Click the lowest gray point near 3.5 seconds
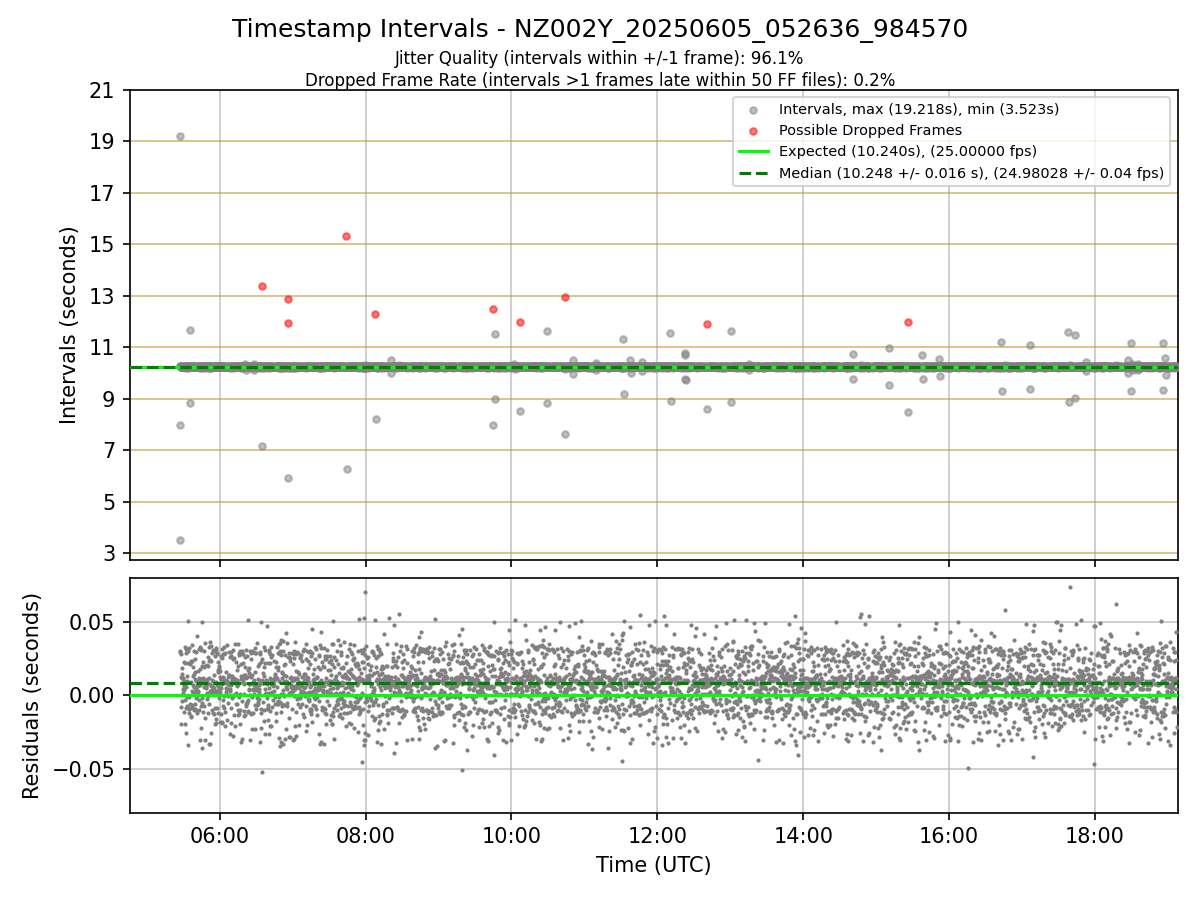The width and height of the screenshot is (1200, 900). click(x=180, y=540)
